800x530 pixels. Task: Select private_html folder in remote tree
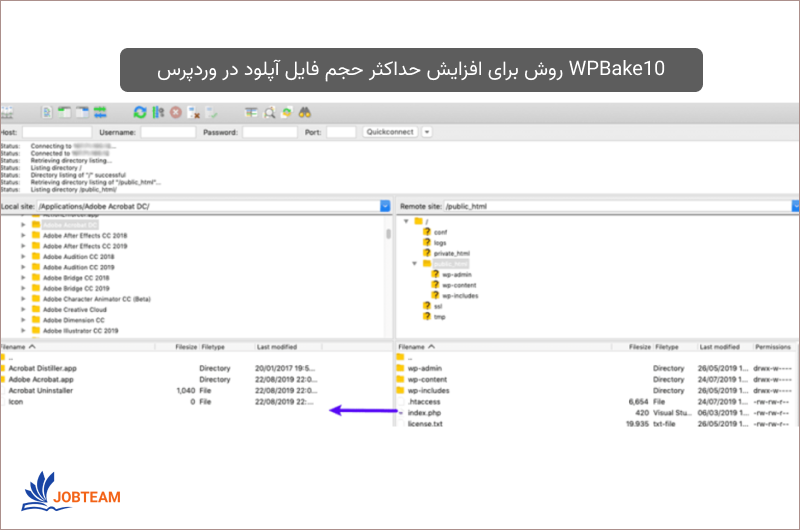click(x=452, y=254)
